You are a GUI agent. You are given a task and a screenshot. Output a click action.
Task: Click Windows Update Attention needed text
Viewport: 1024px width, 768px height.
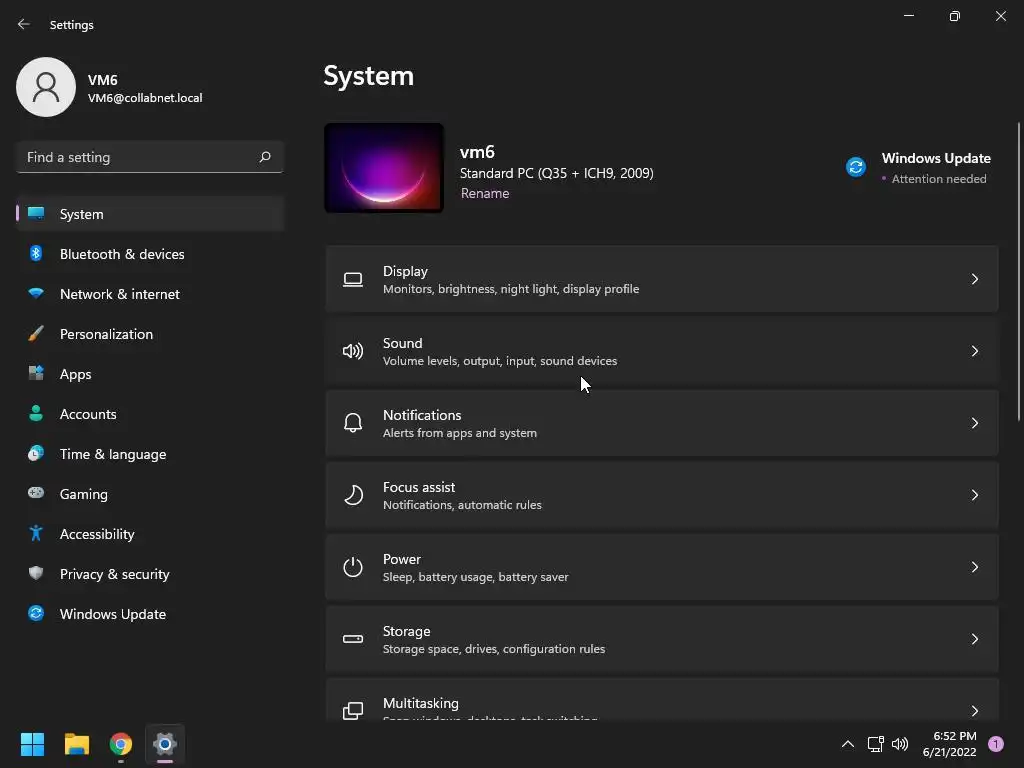pos(939,179)
